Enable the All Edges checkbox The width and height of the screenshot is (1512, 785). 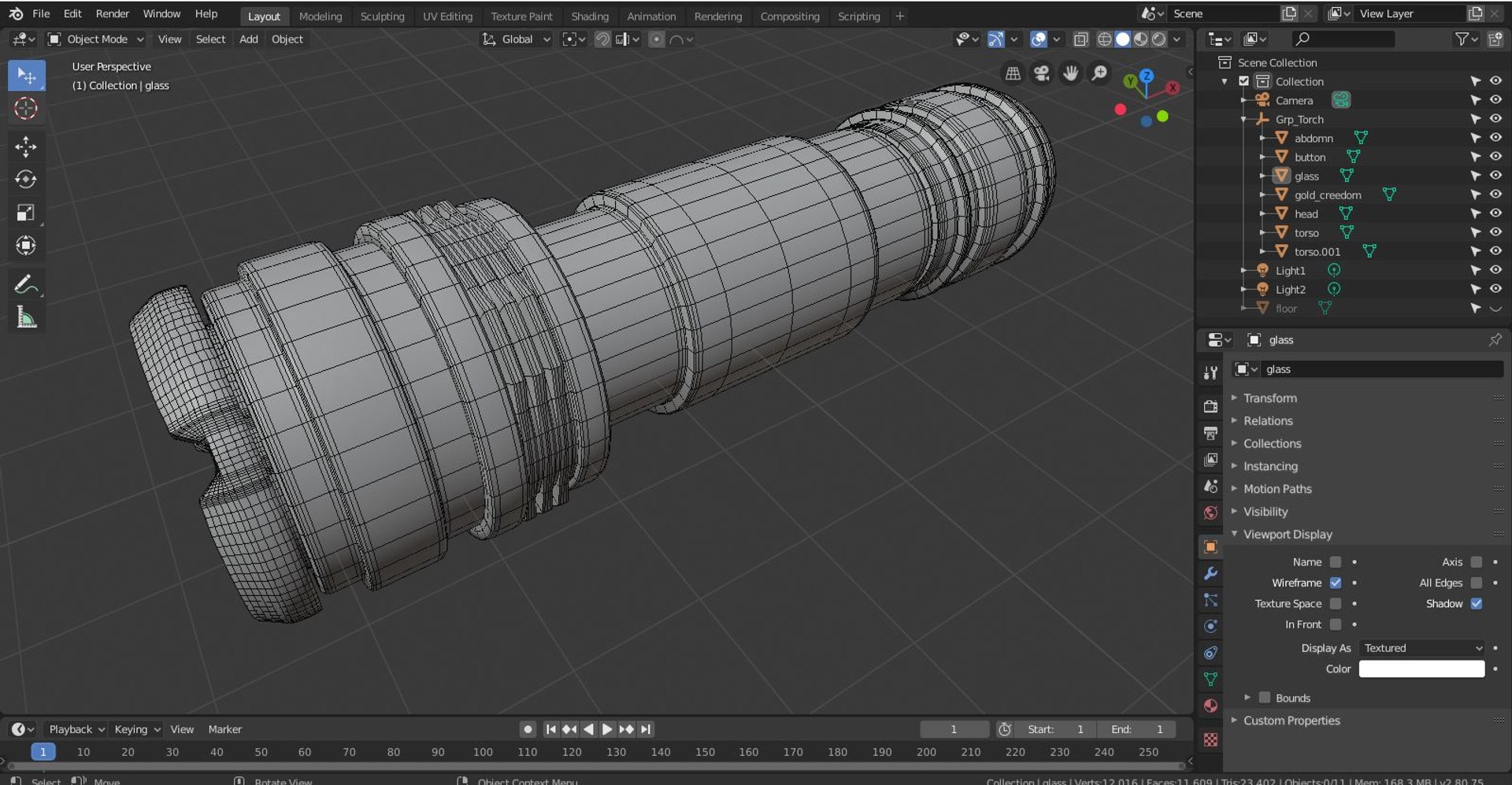pyautogui.click(x=1477, y=583)
